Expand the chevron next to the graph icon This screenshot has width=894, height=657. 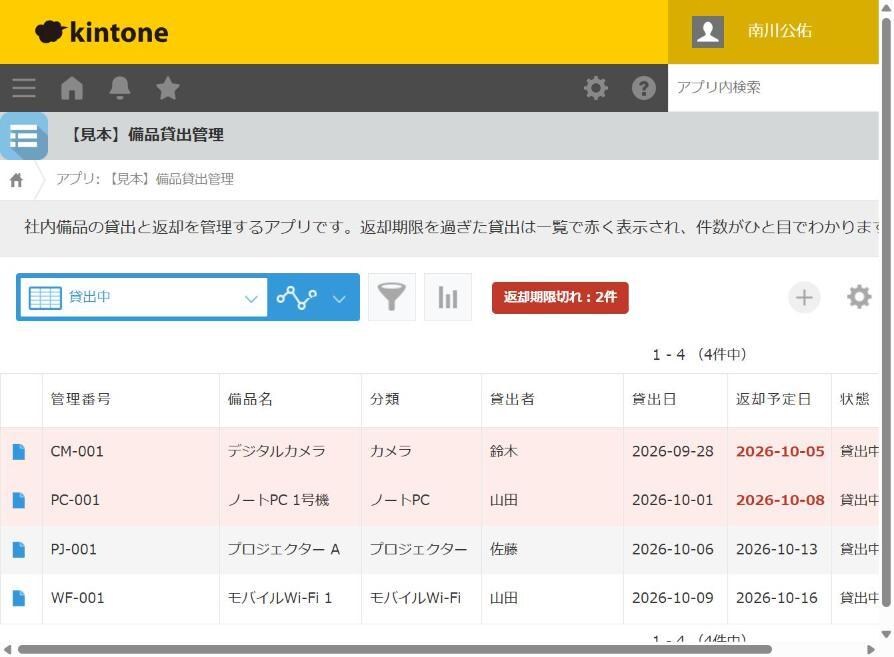[339, 298]
